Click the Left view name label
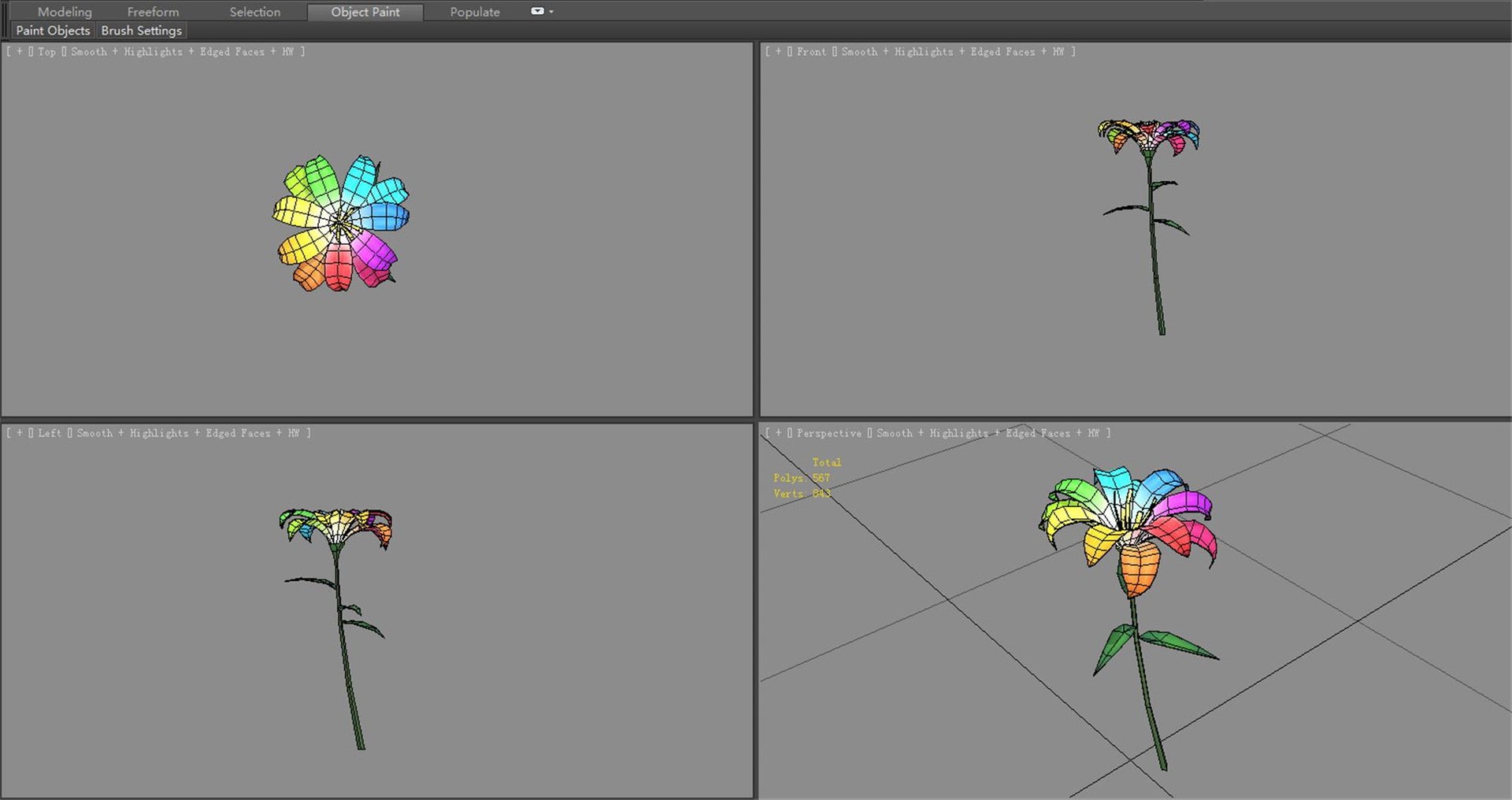Image resolution: width=1512 pixels, height=800 pixels. (50, 433)
